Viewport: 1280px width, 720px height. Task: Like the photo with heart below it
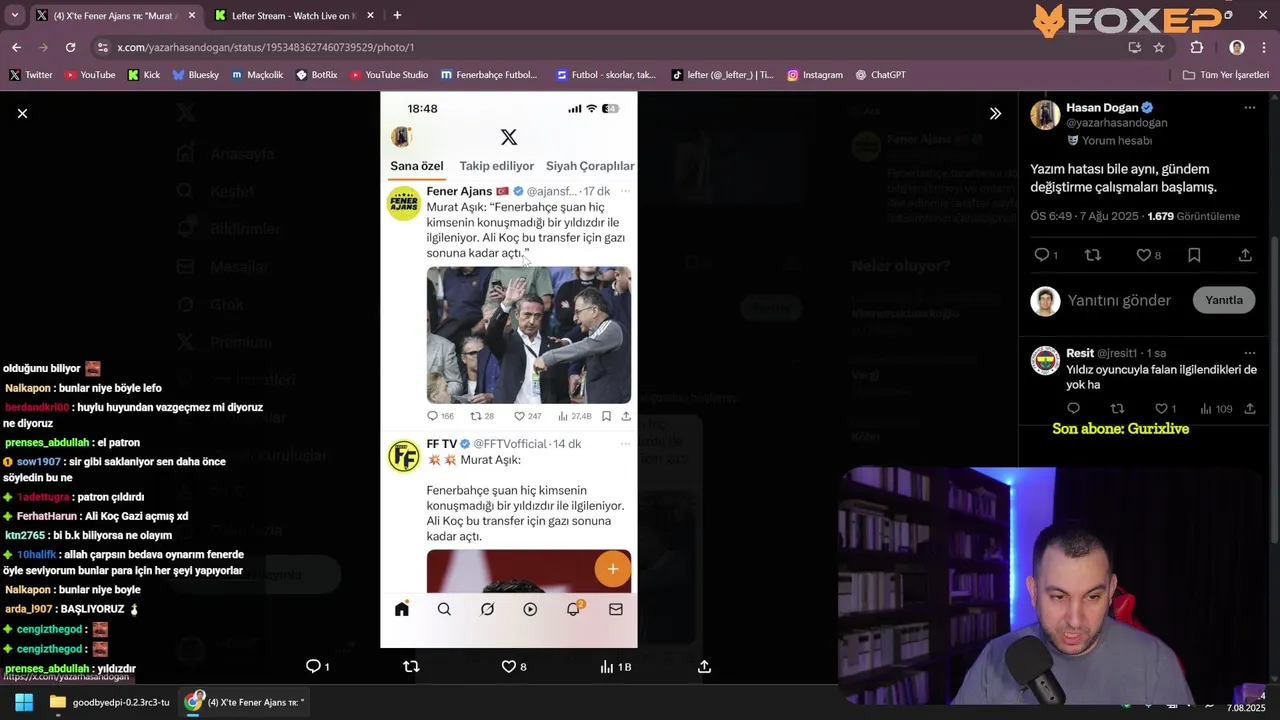point(508,666)
